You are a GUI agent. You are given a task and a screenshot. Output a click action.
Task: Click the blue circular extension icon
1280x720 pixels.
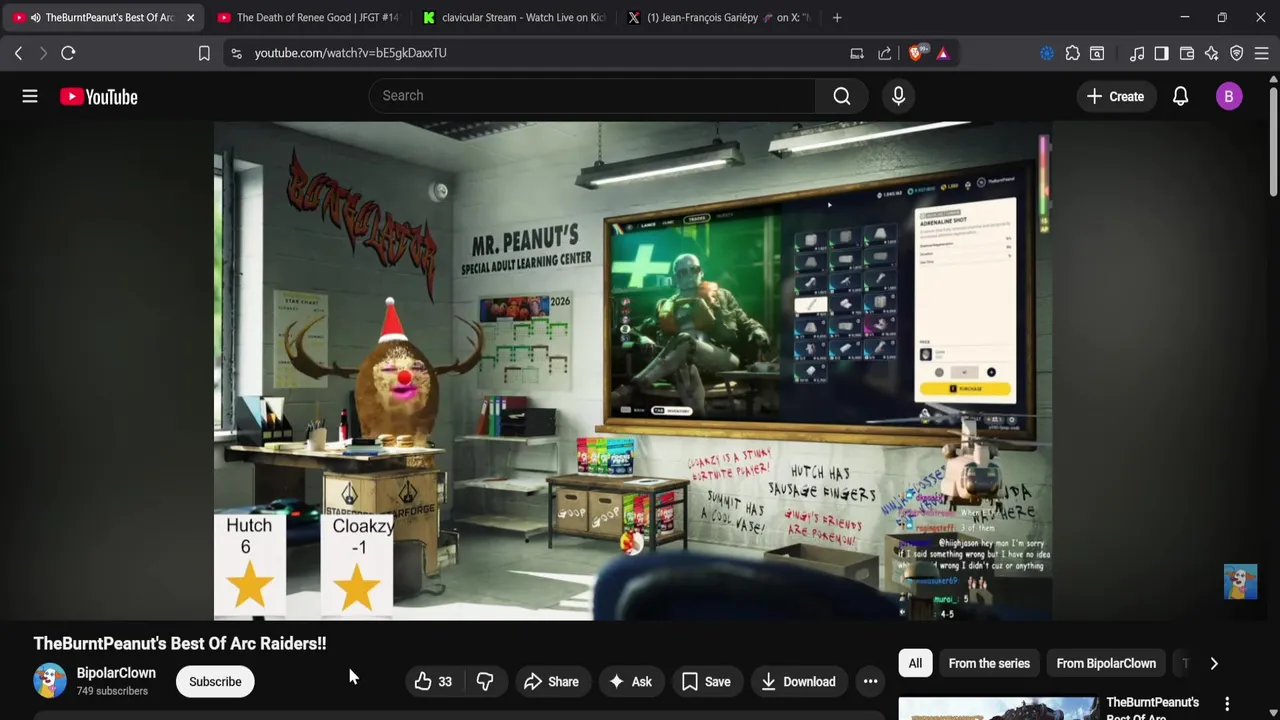click(1047, 53)
